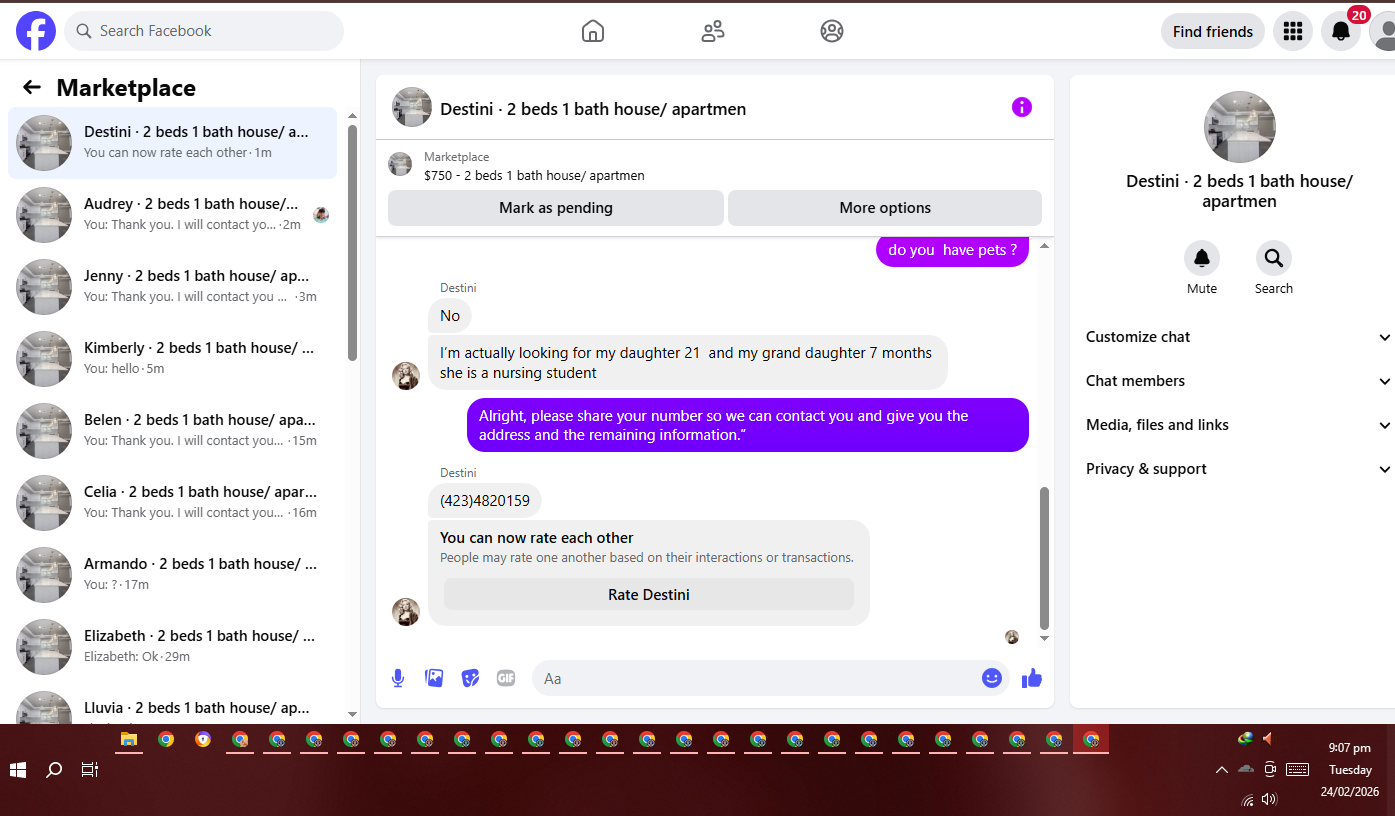Open Task View on taskbar
This screenshot has width=1395, height=816.
point(90,770)
